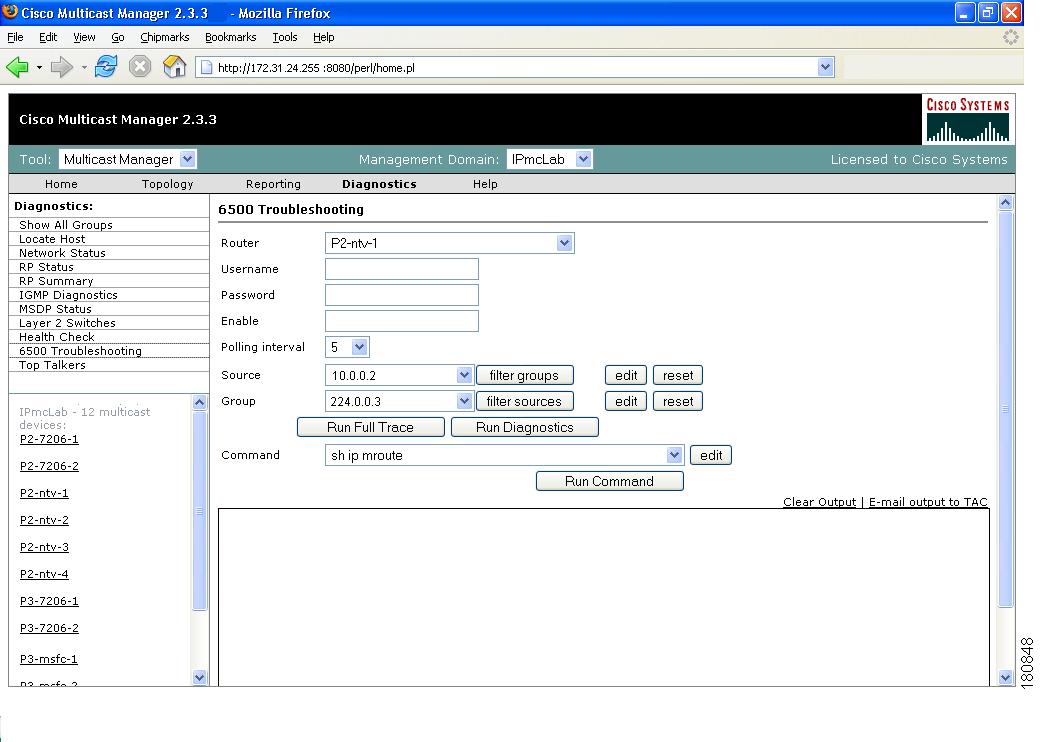Click the Enable password input field
The image size is (1043, 742).
(402, 321)
